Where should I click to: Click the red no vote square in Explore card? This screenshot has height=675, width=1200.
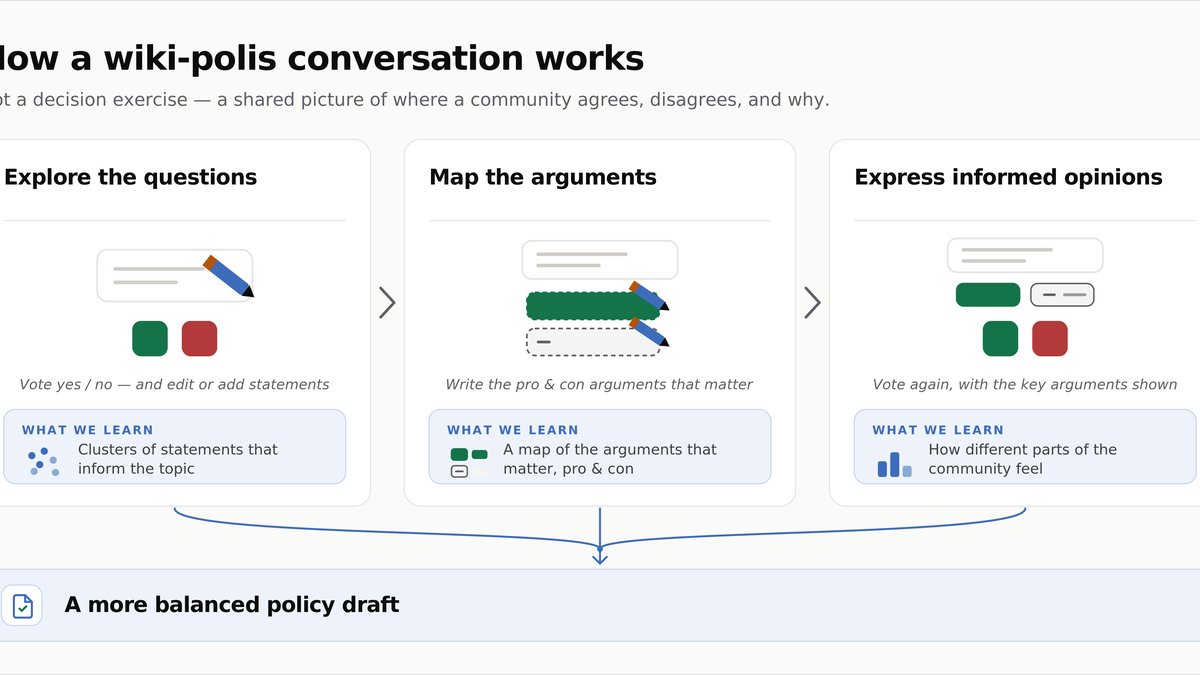pos(199,339)
